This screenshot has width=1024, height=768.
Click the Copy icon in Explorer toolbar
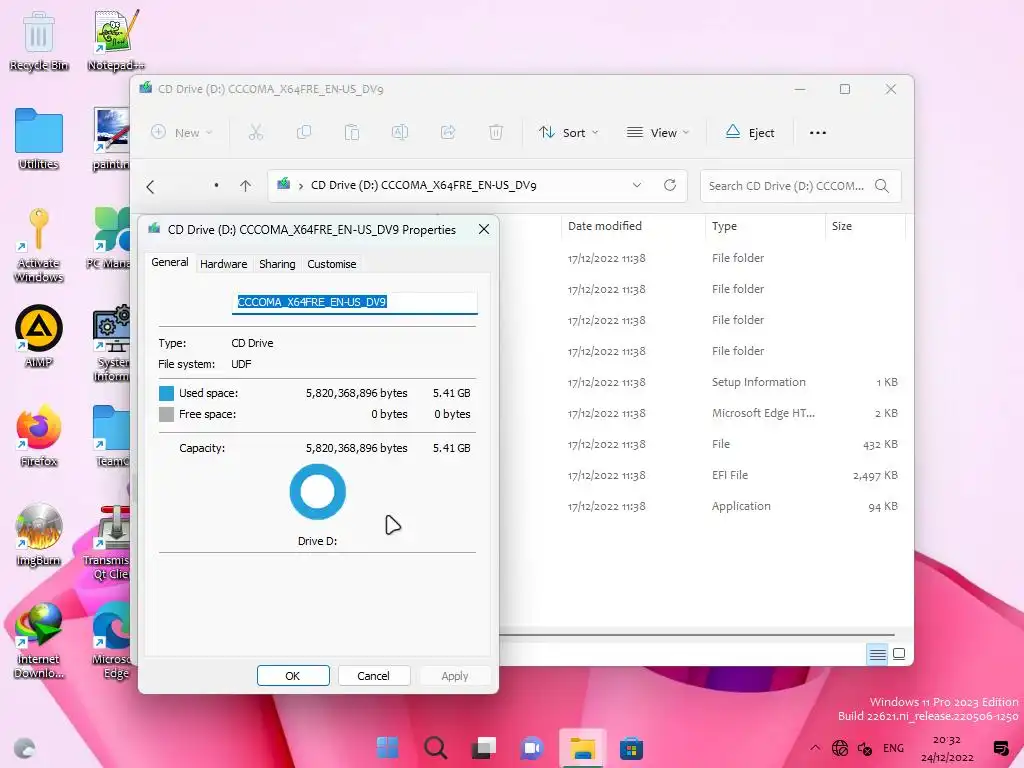(304, 133)
